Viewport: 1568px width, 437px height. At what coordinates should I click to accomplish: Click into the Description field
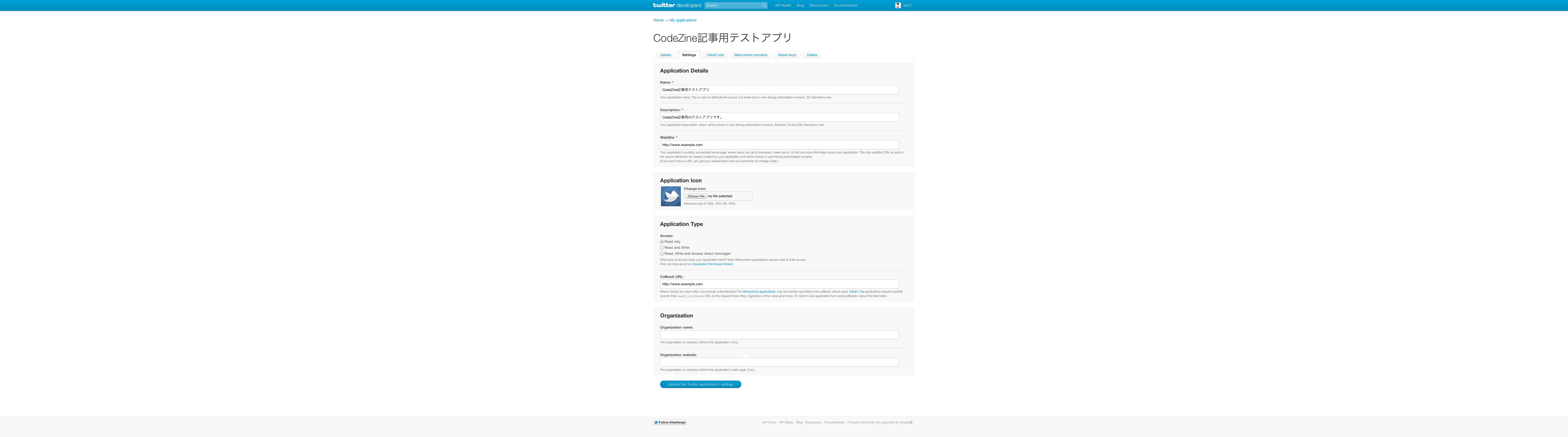[779, 118]
